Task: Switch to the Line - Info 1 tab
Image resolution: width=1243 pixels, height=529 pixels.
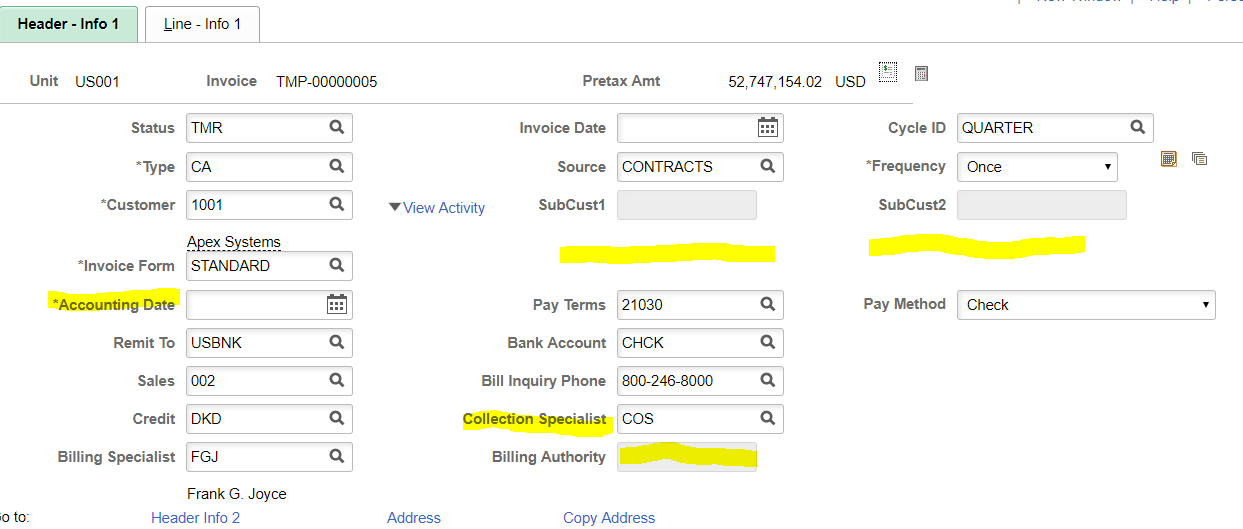Action: click(203, 24)
